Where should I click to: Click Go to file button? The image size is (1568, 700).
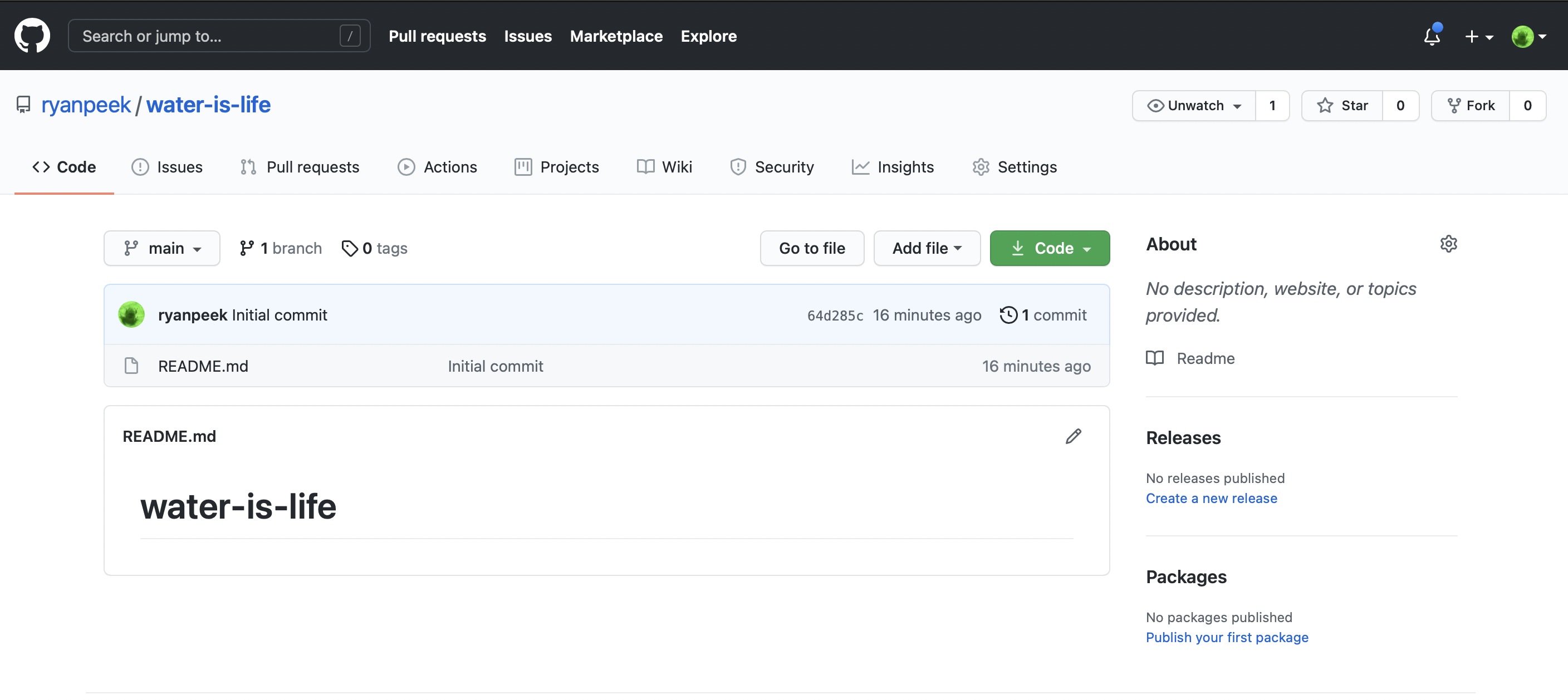coord(812,248)
